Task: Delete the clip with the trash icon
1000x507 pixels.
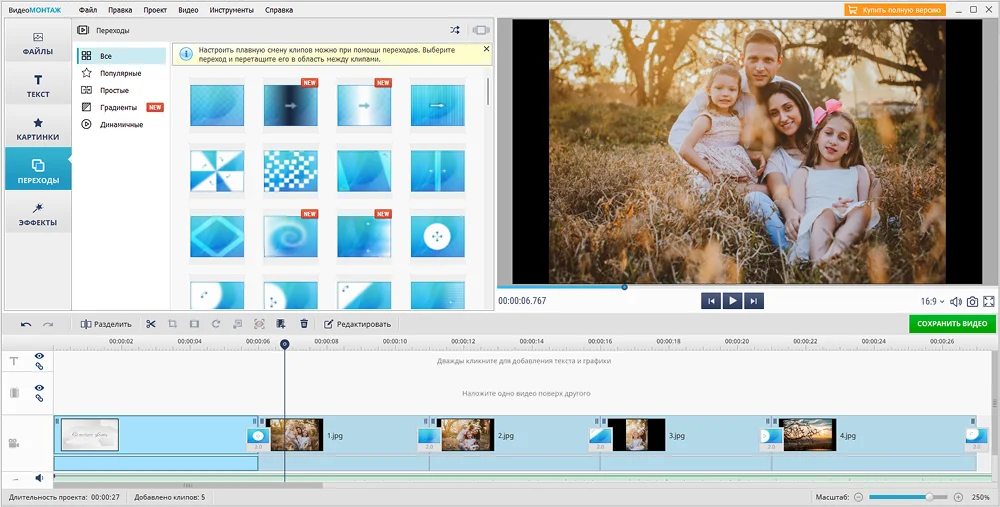Action: click(304, 324)
